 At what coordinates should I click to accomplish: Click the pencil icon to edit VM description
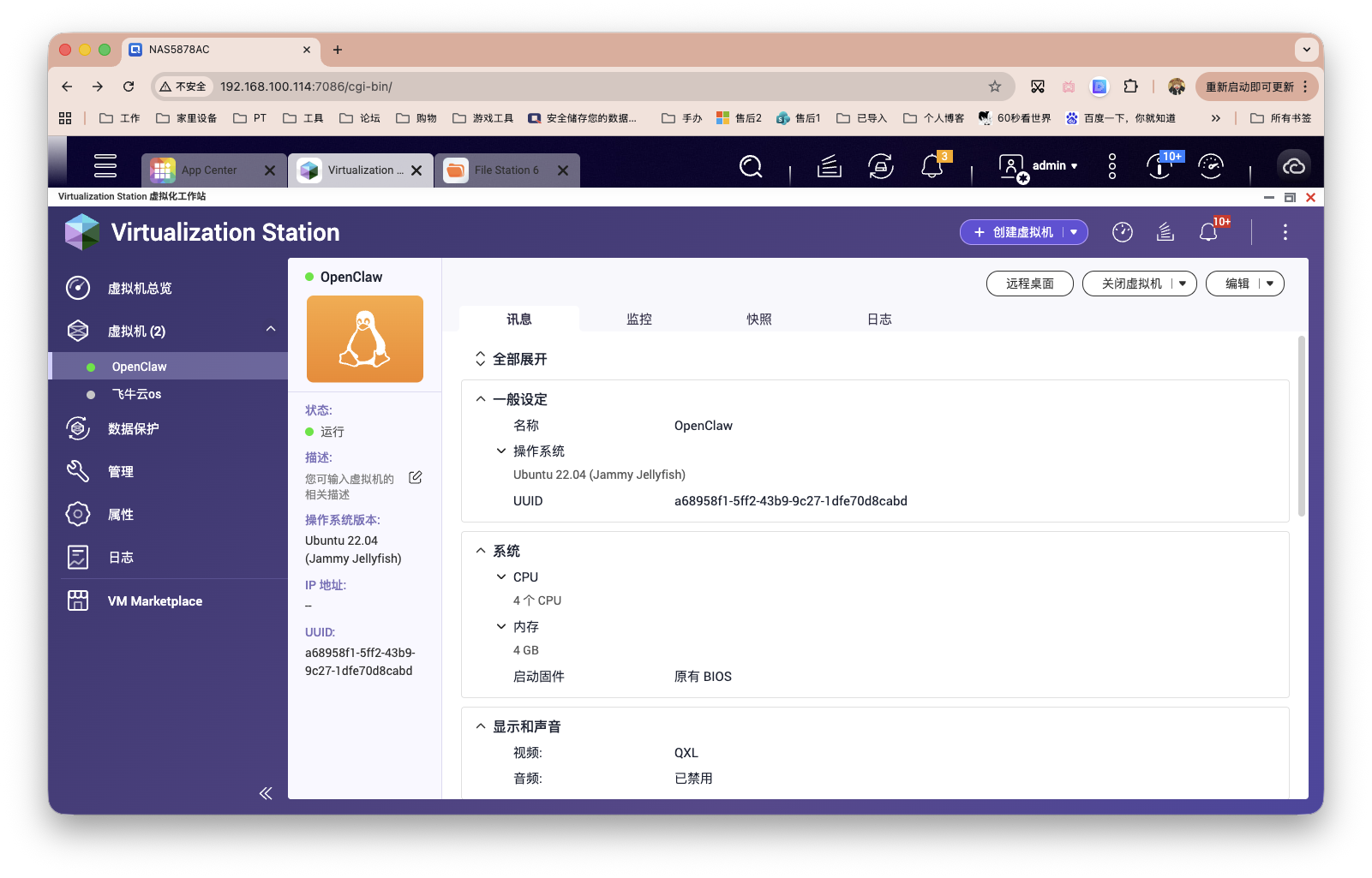click(x=416, y=477)
